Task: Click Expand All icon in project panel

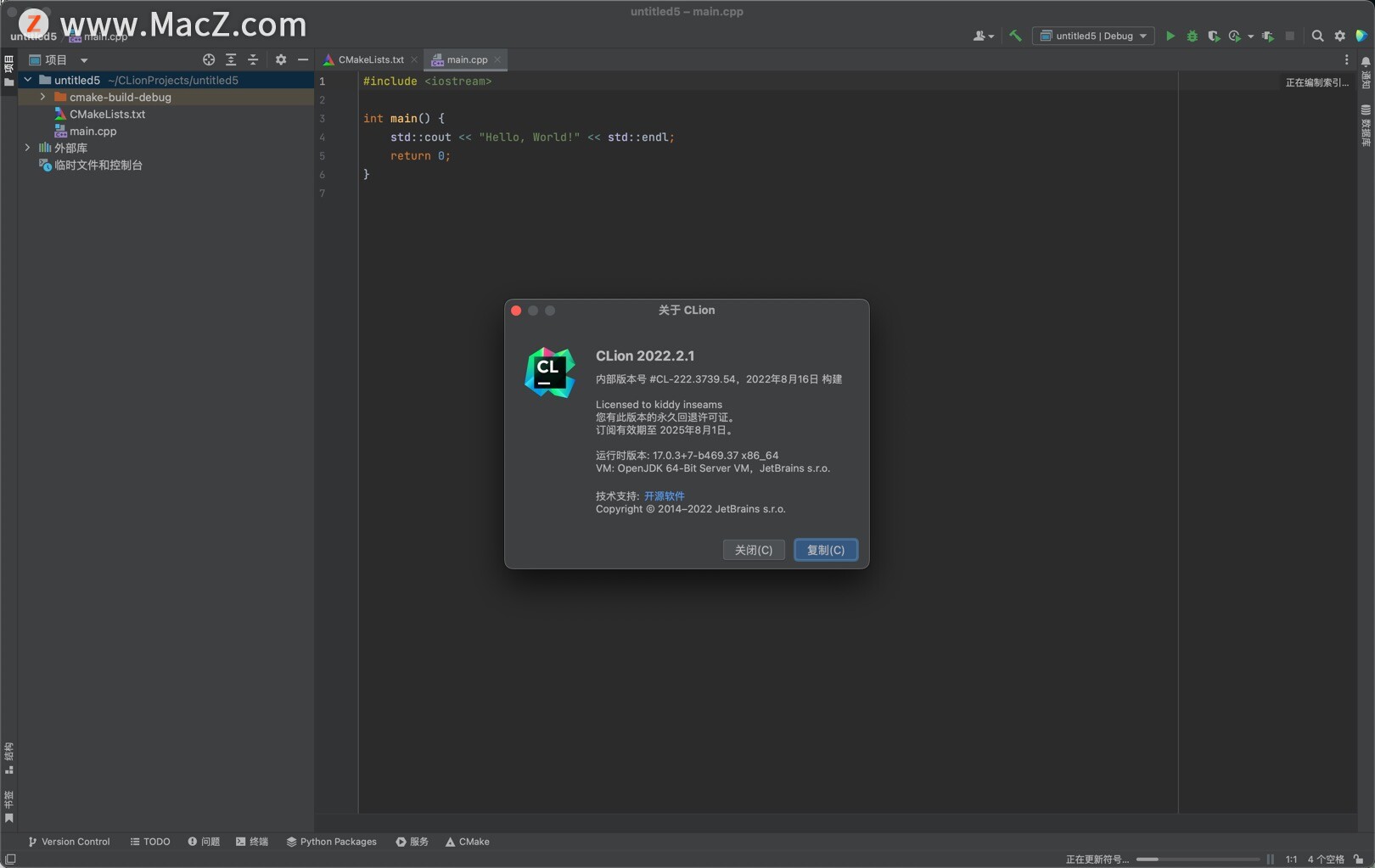Action: coord(231,59)
